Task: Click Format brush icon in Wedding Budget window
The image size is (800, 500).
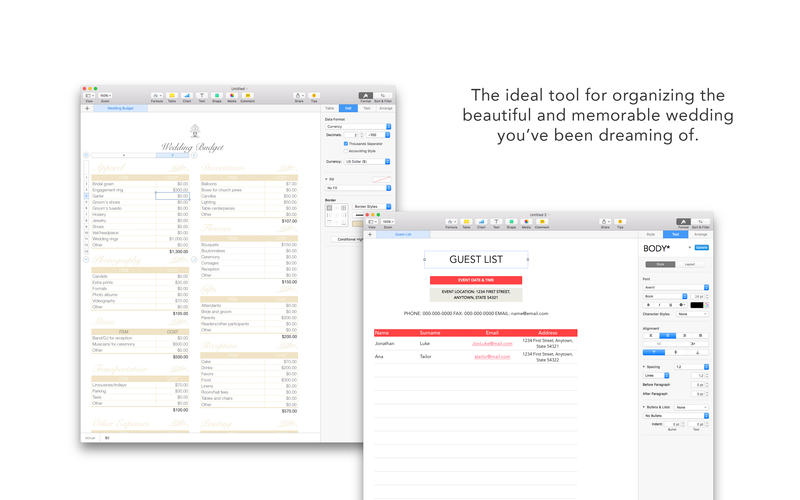Action: [x=366, y=95]
